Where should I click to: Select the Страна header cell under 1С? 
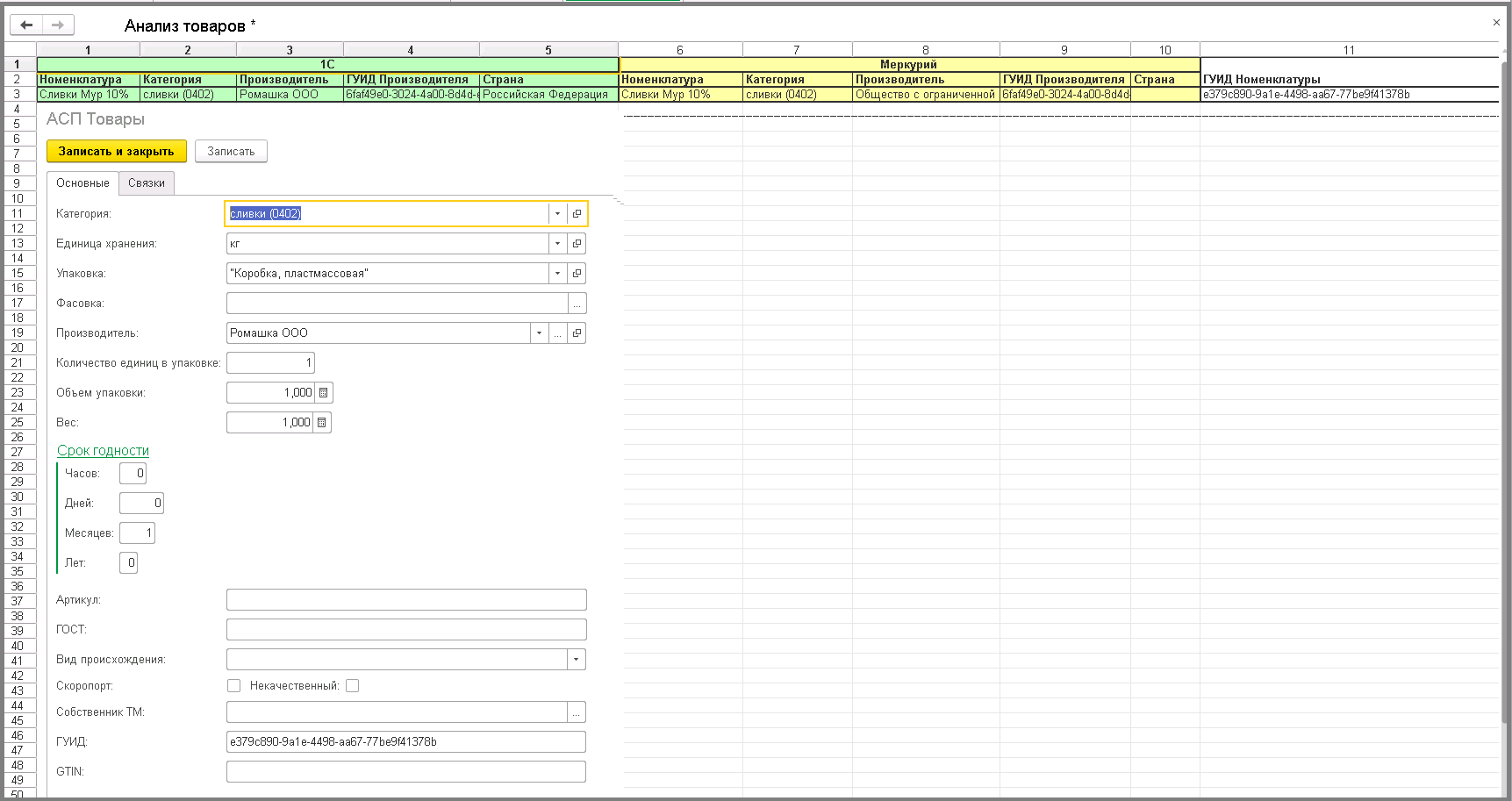click(x=548, y=79)
